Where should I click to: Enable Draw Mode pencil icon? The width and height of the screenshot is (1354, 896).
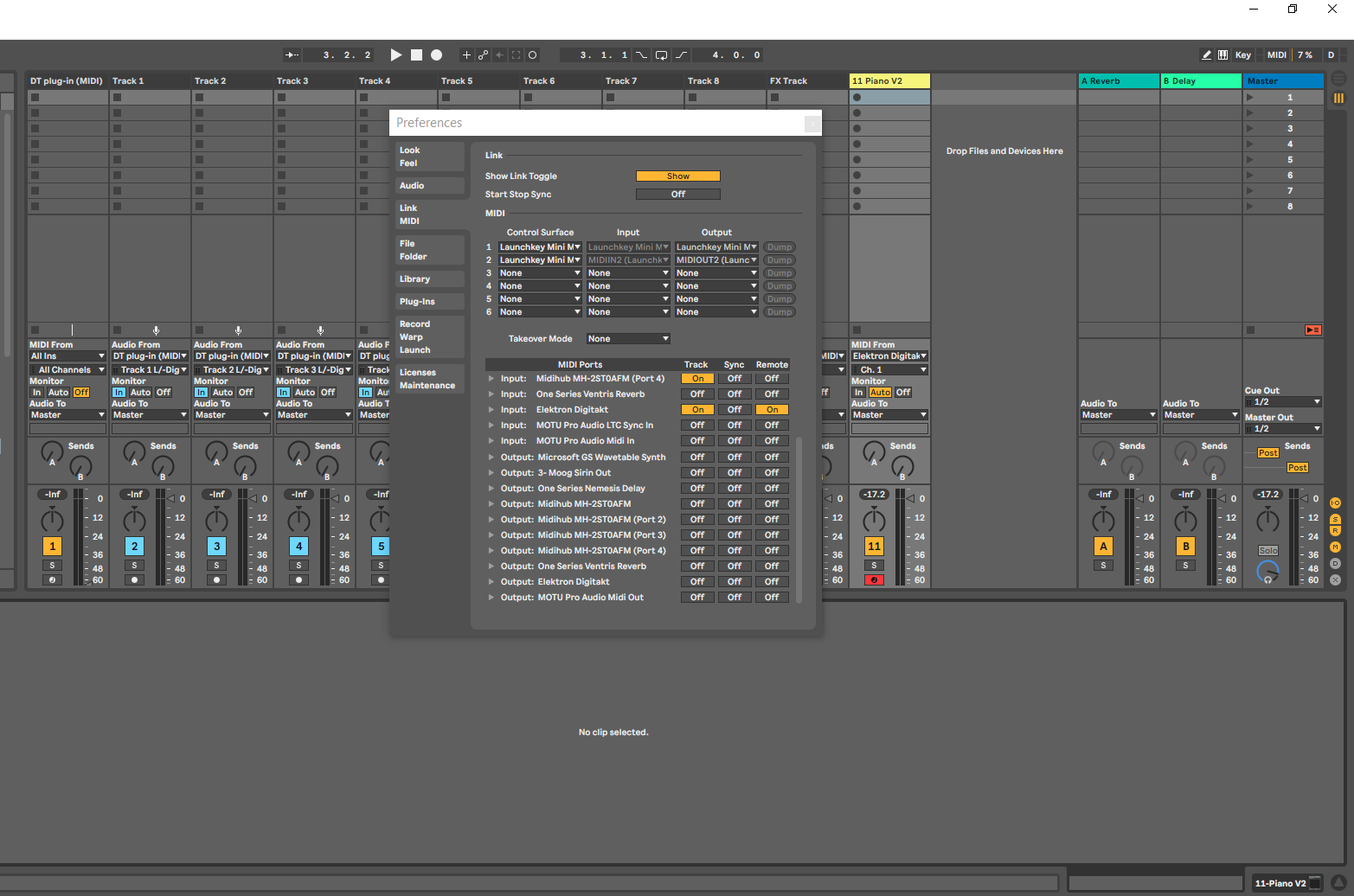point(1207,54)
